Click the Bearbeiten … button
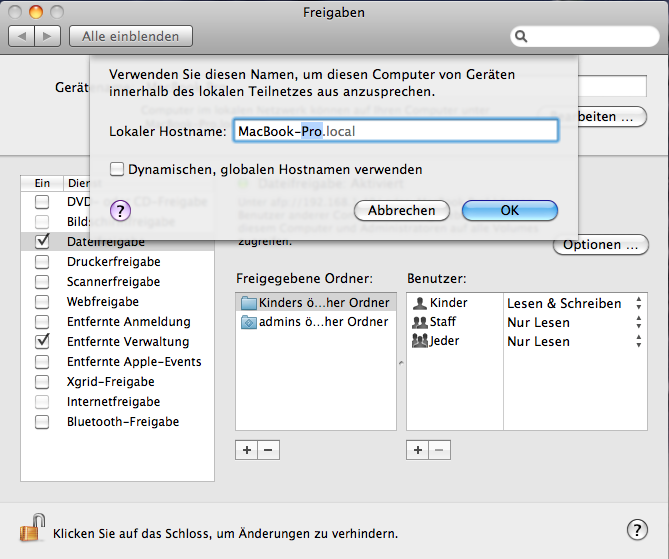 click(x=612, y=116)
